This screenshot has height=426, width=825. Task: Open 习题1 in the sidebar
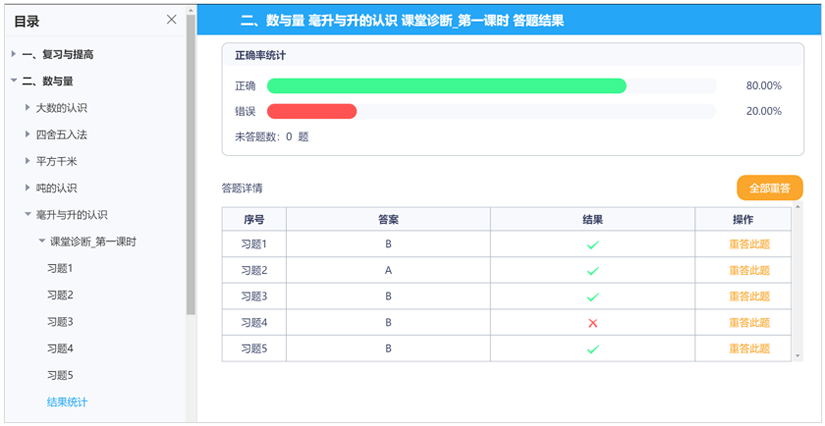pyautogui.click(x=60, y=268)
